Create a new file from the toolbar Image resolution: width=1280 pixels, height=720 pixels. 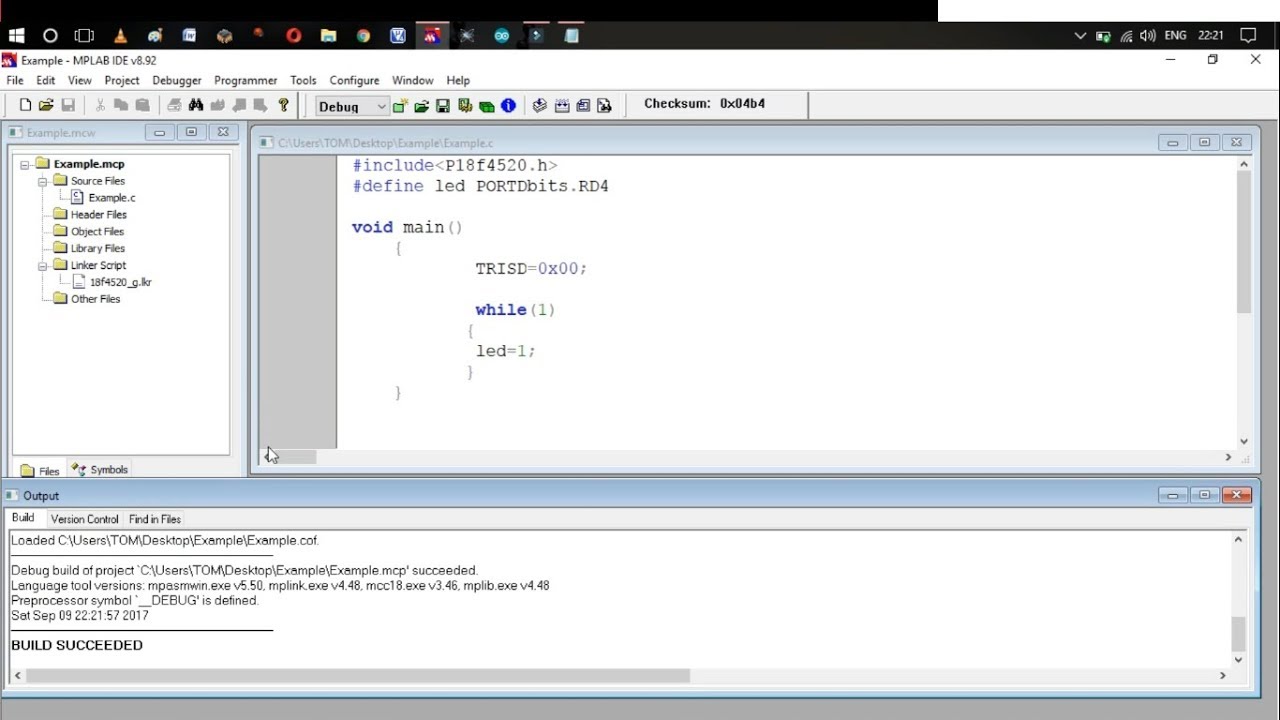coord(25,105)
